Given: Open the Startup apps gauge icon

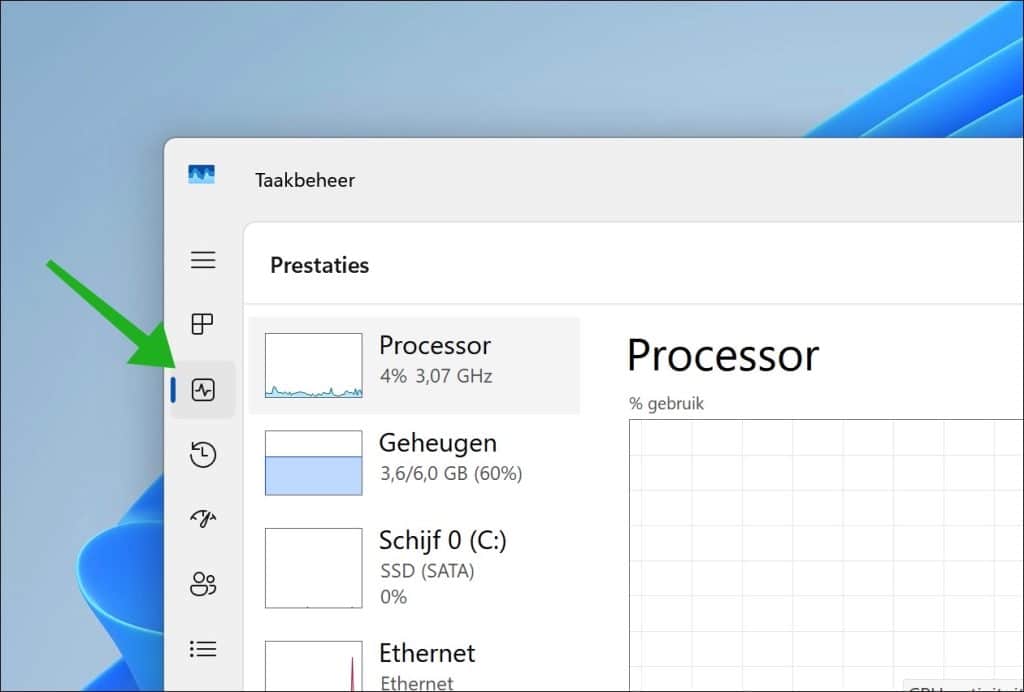Looking at the screenshot, I should tap(203, 519).
